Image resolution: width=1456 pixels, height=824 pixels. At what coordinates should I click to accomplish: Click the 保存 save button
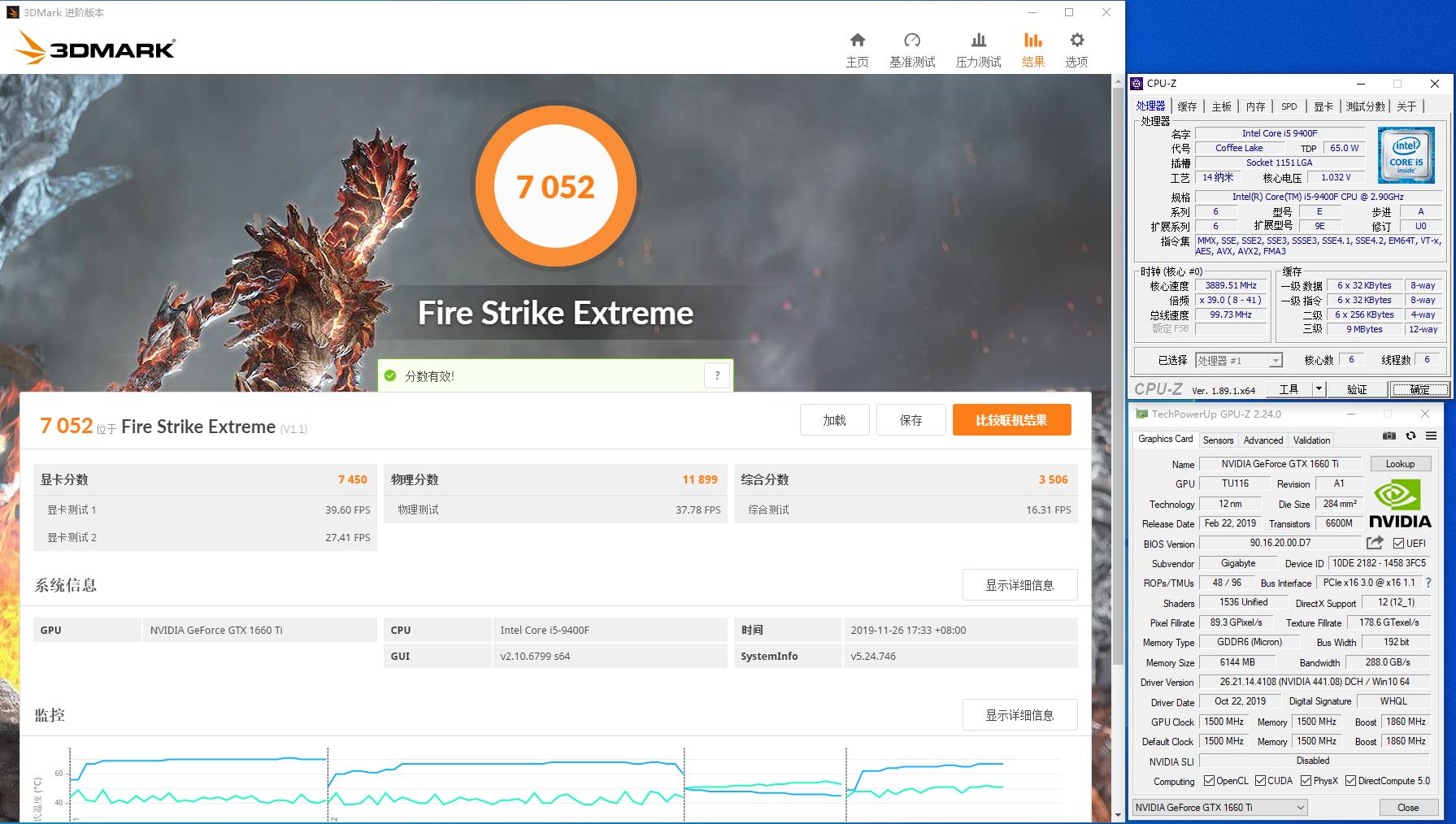pyautogui.click(x=911, y=420)
